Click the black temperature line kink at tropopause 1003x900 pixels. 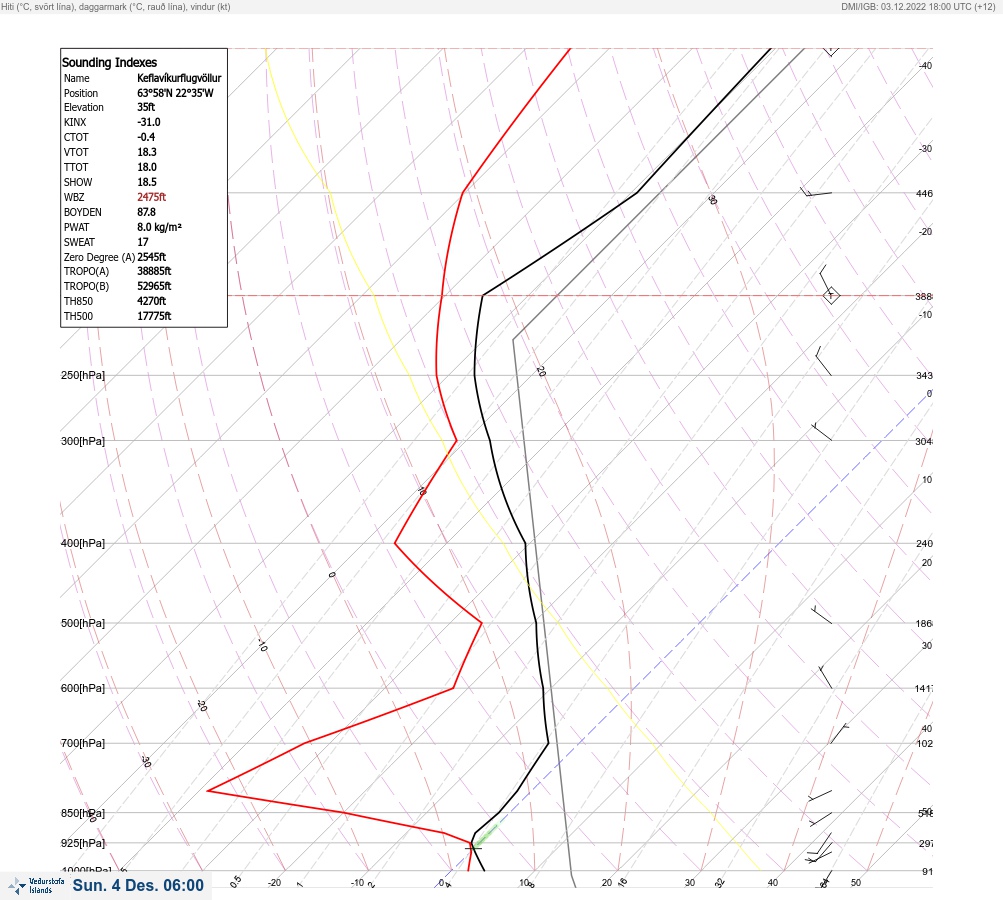[x=483, y=296]
